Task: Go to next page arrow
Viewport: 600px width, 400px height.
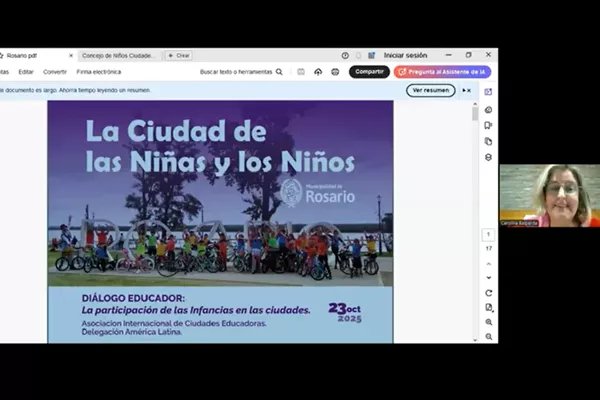Action: pos(489,278)
